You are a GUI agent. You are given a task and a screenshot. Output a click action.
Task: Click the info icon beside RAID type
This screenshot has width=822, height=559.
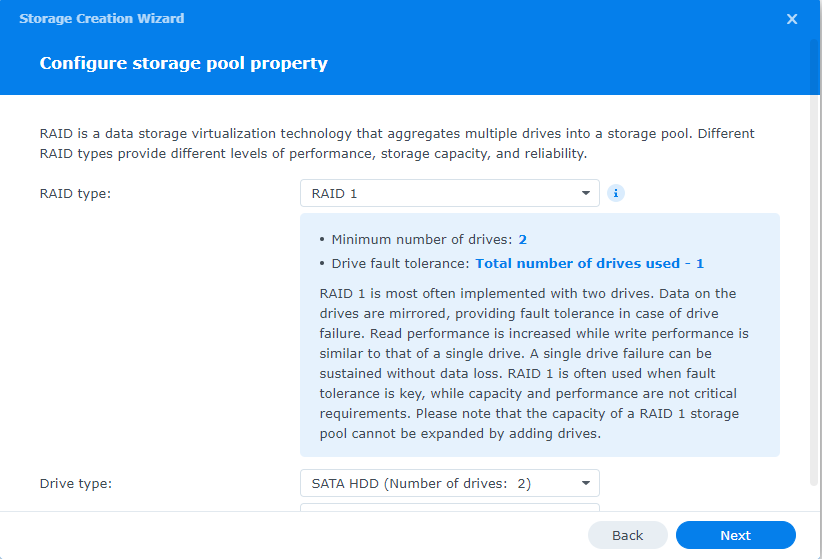pyautogui.click(x=616, y=193)
